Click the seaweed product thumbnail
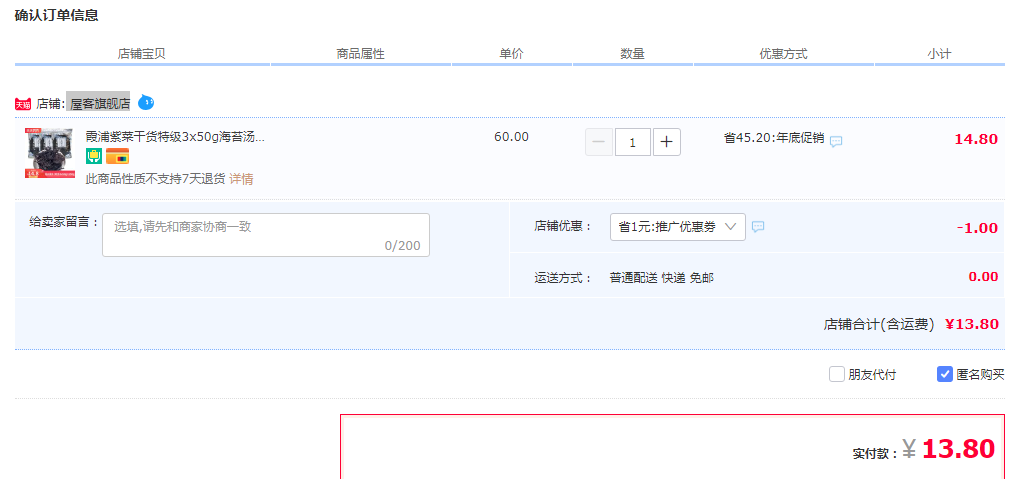 (x=51, y=154)
